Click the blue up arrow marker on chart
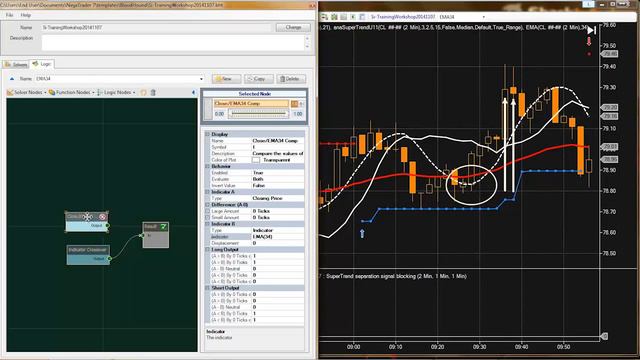This screenshot has height=360, width=640. point(362,233)
